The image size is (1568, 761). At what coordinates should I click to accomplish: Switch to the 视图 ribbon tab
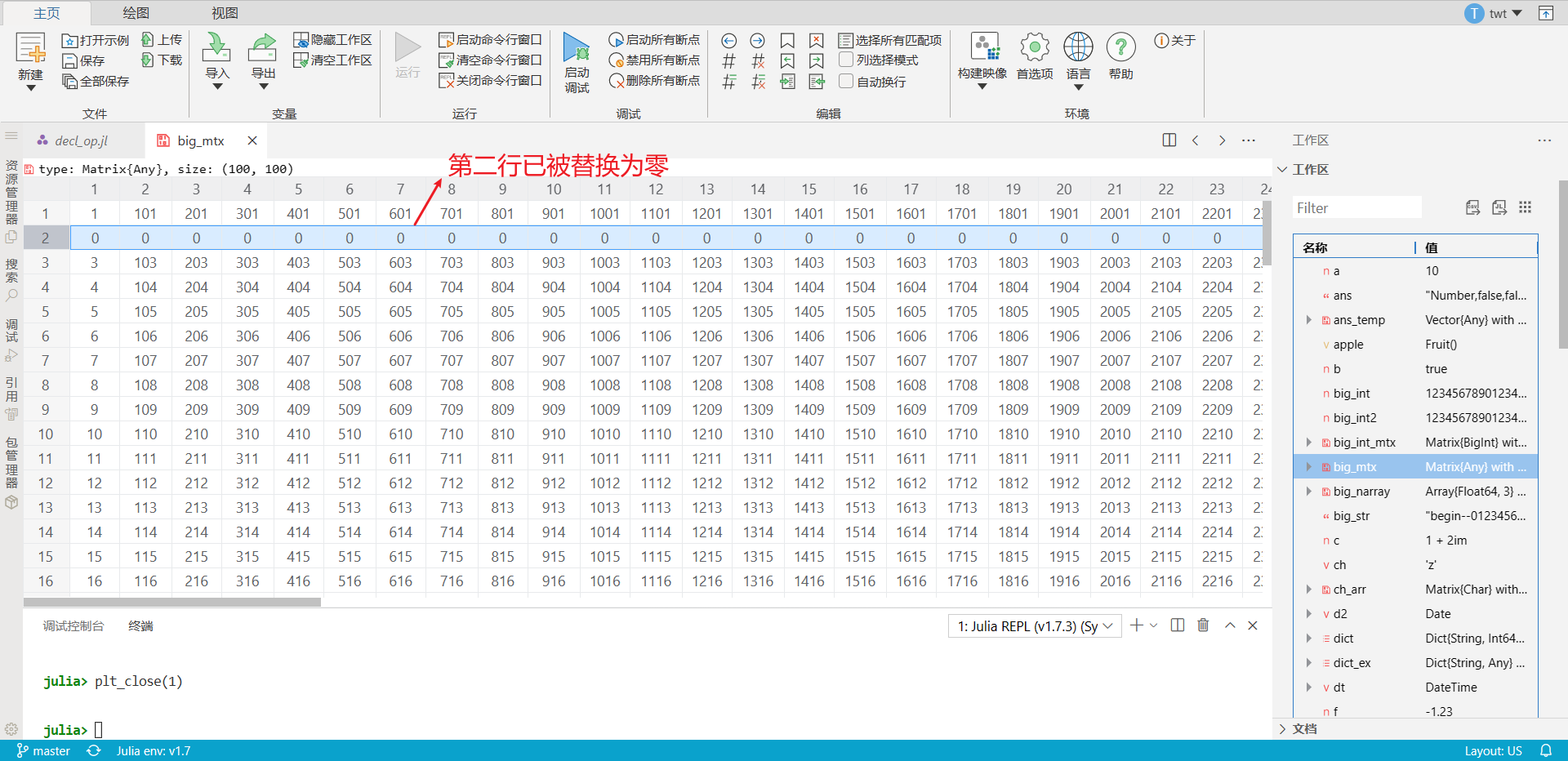point(225,13)
